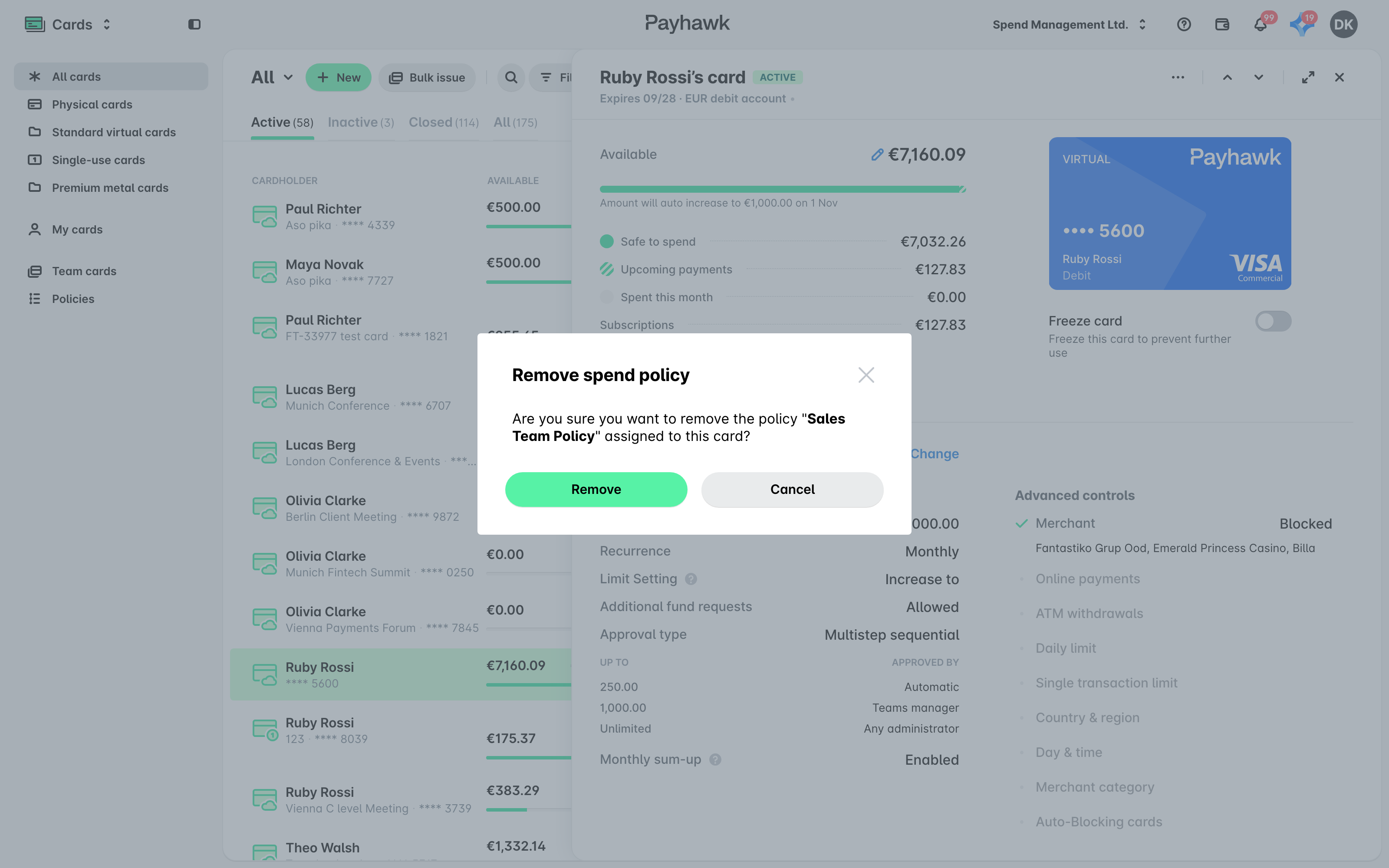The height and width of the screenshot is (868, 1389).
Task: Switch to the Active tab
Action: tap(282, 122)
